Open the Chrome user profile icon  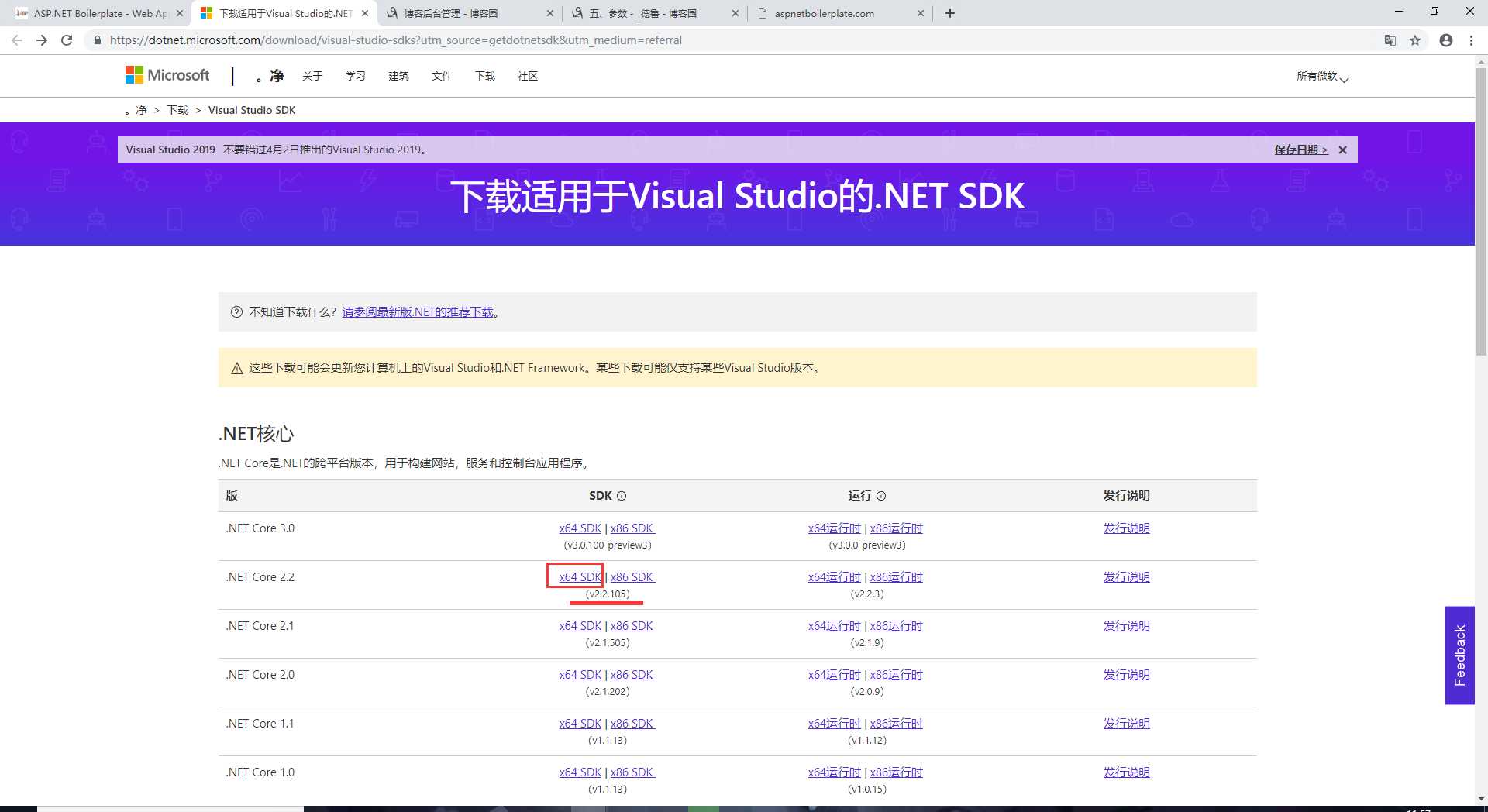click(x=1446, y=40)
